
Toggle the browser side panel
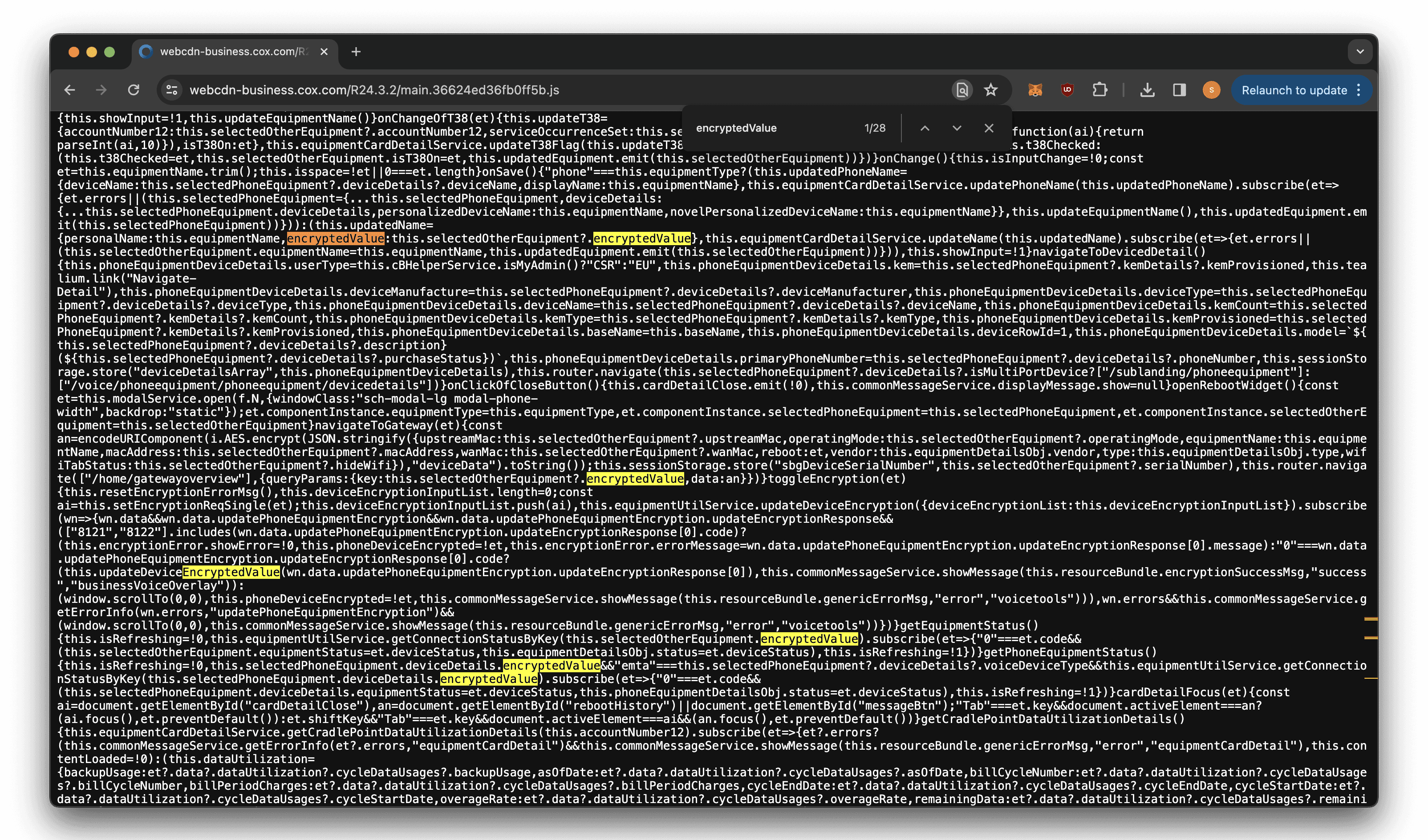tap(1179, 90)
